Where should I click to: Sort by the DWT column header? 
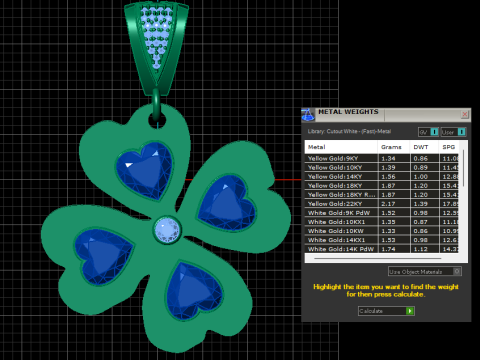(x=424, y=147)
